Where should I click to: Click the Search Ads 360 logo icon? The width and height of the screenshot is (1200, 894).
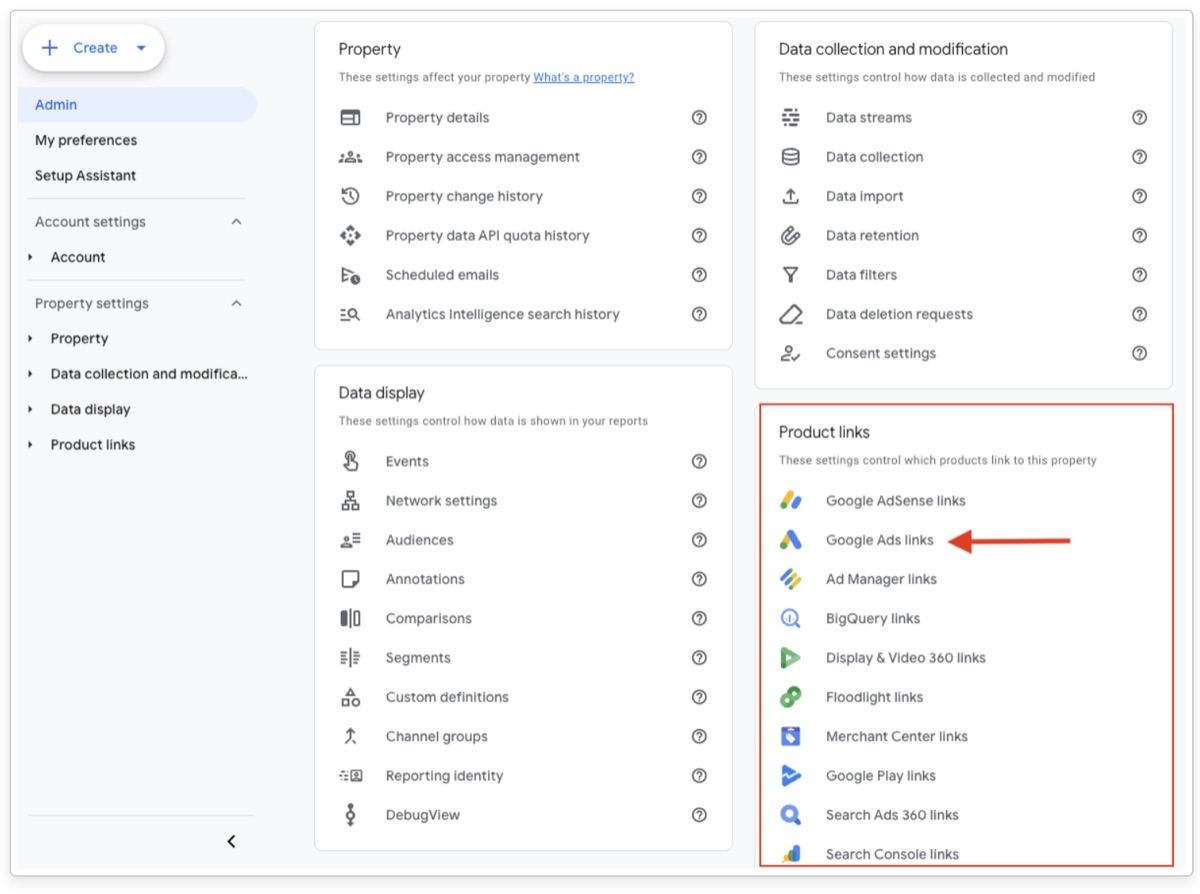point(791,815)
